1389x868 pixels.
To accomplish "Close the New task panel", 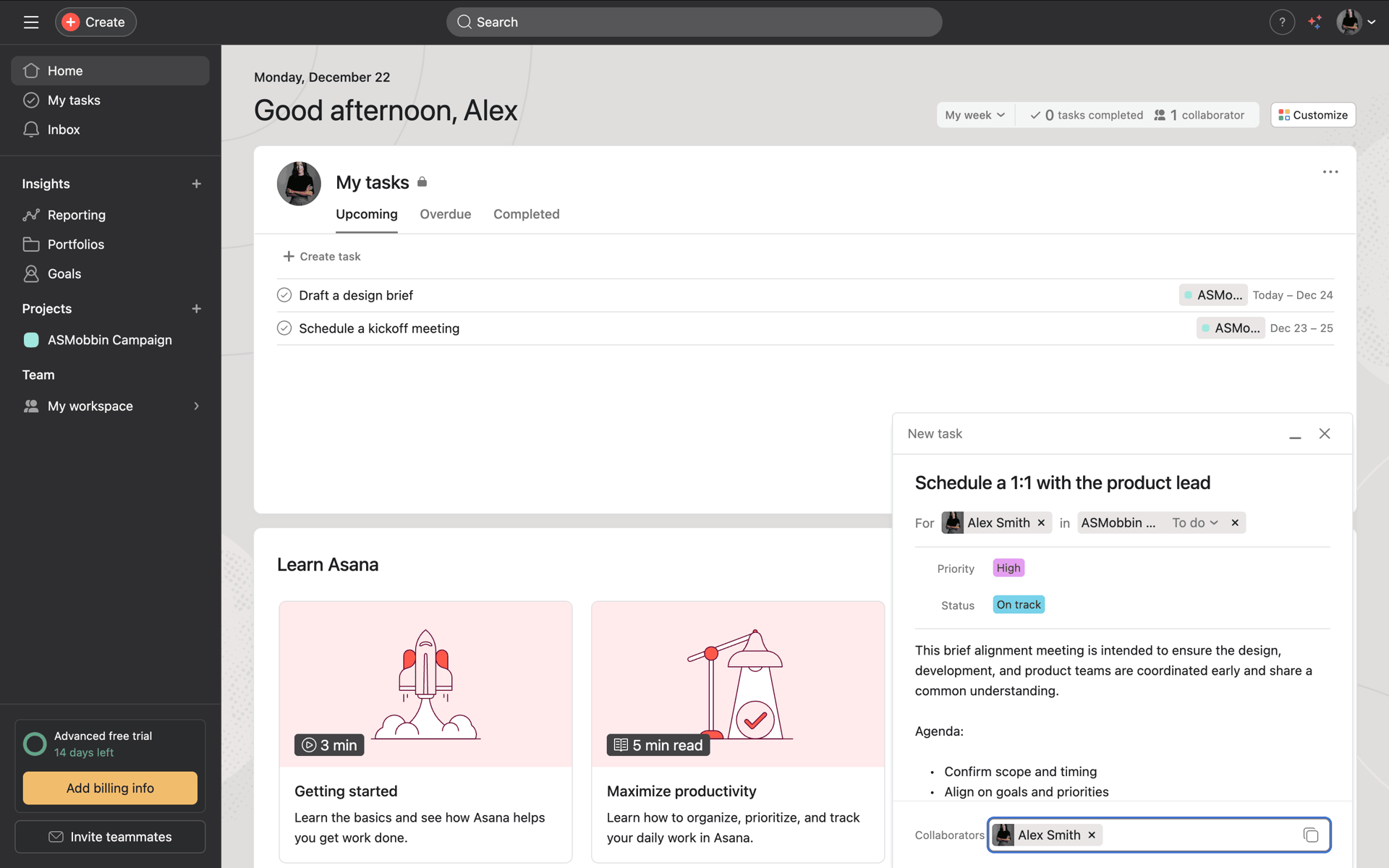I will click(x=1325, y=433).
